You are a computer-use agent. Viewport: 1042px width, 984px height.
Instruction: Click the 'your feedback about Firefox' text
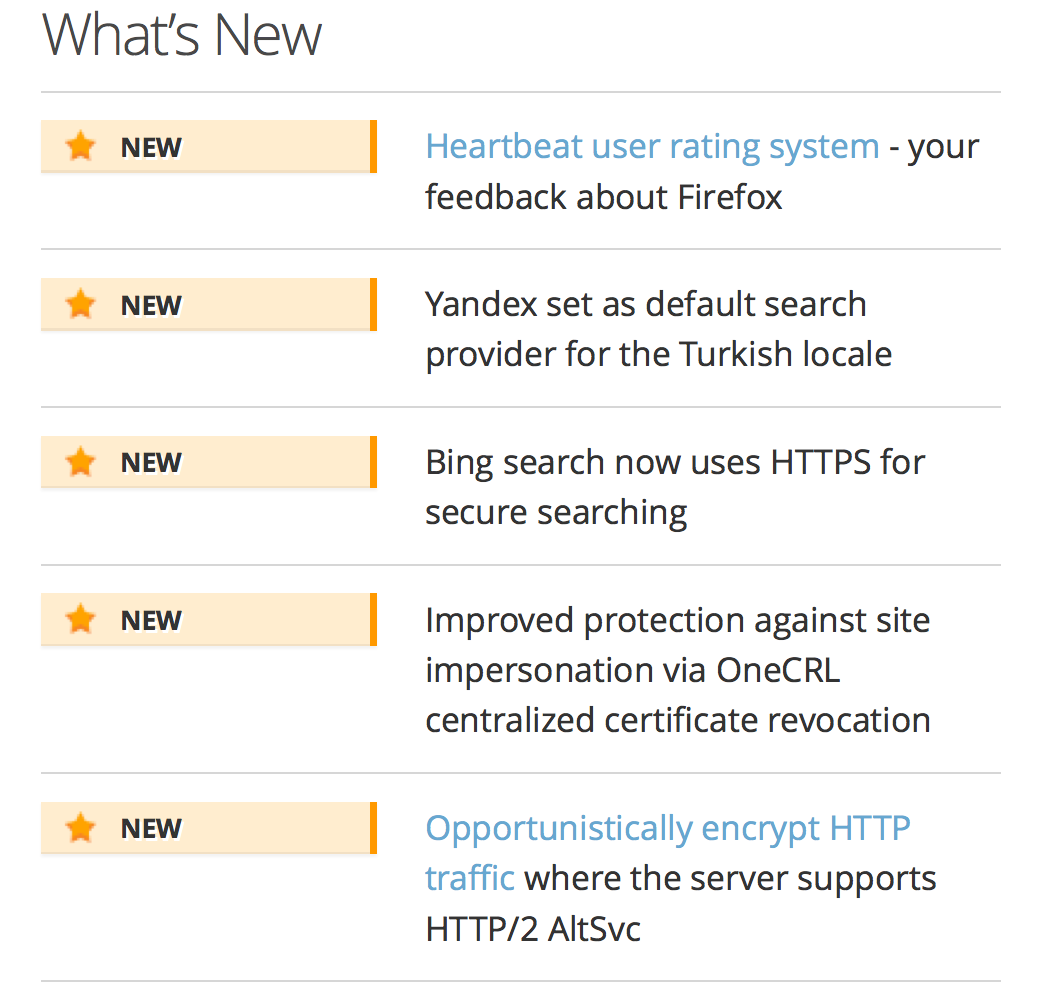tap(603, 197)
